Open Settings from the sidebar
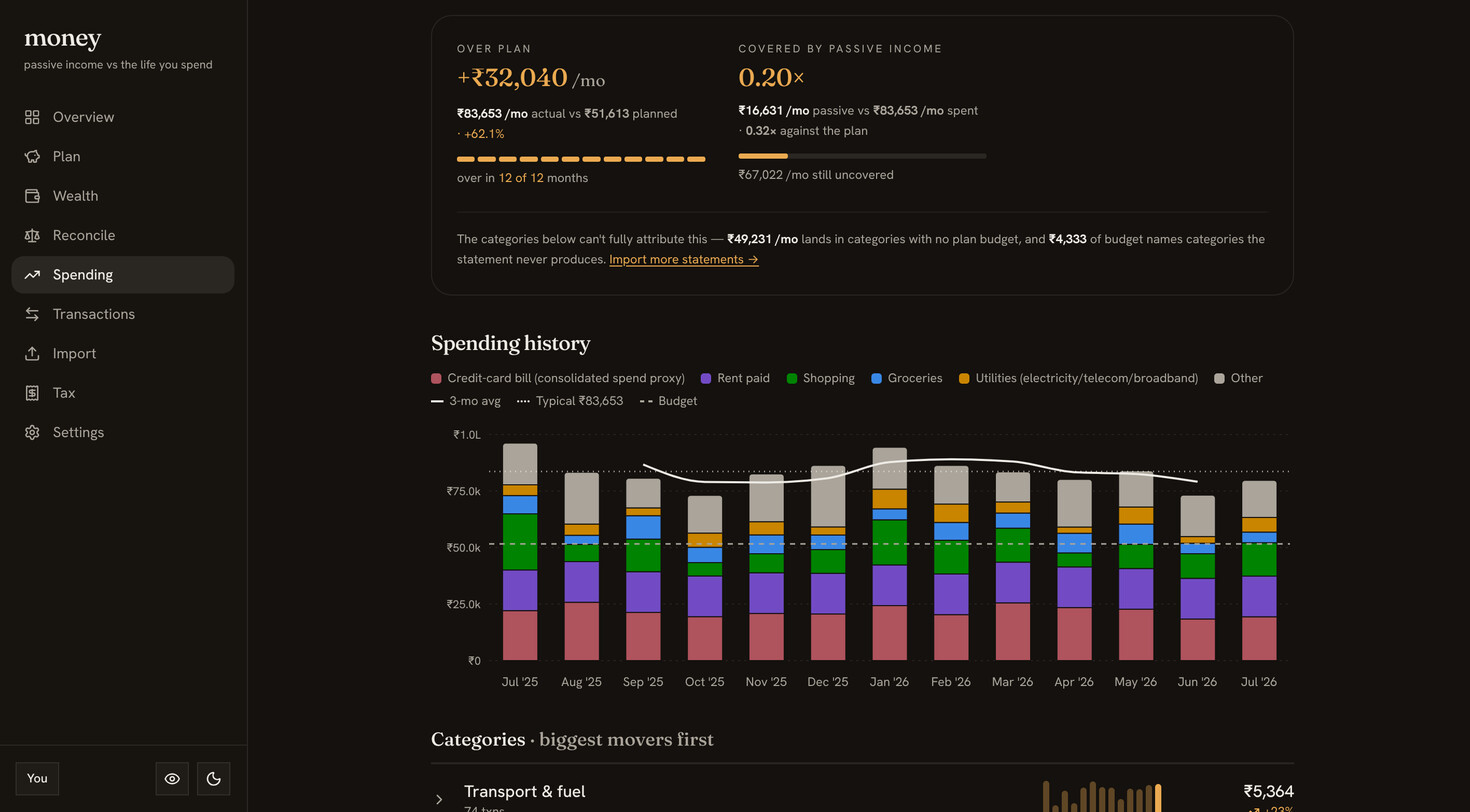 [x=123, y=433]
